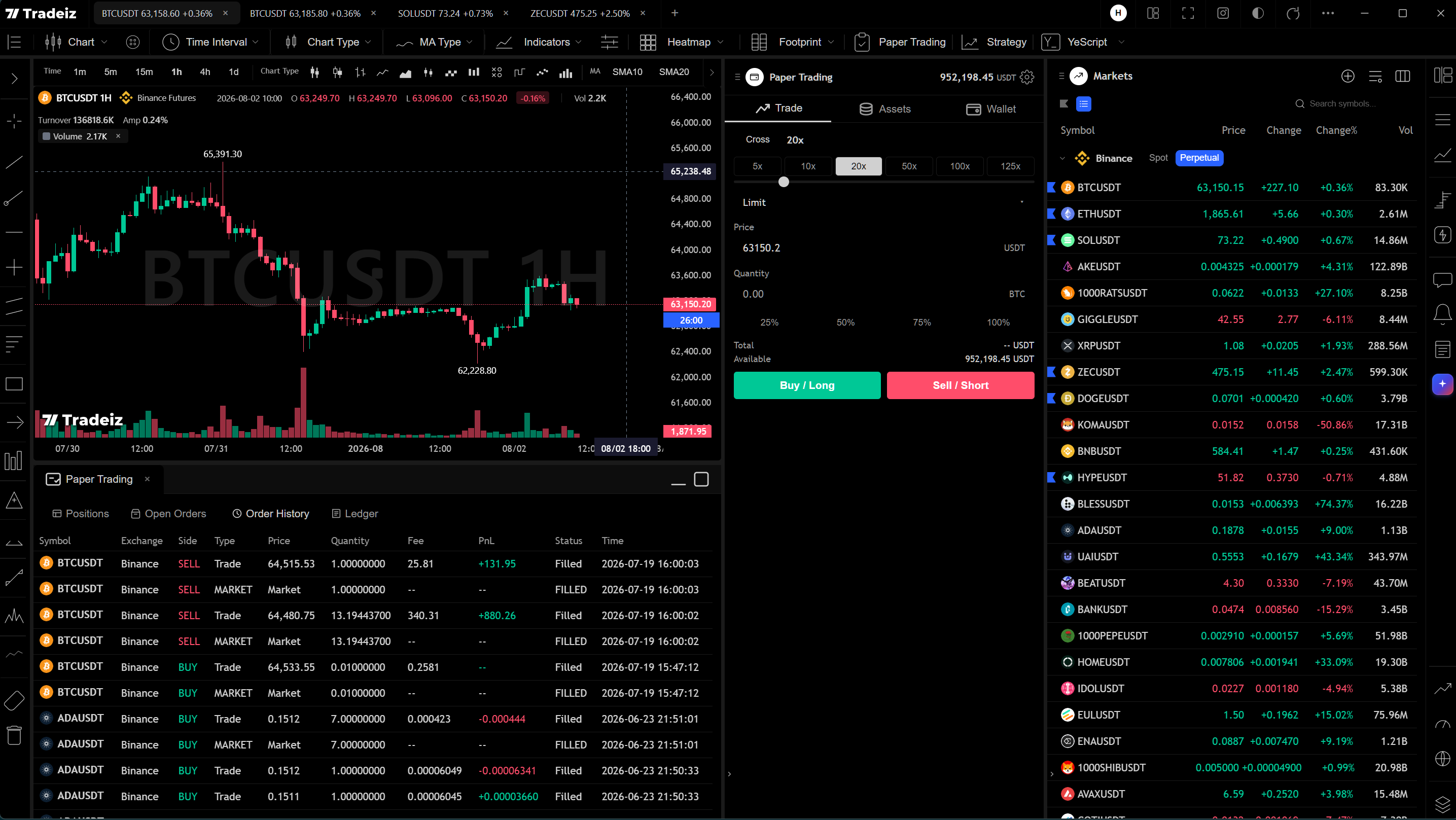Image resolution: width=1456 pixels, height=820 pixels.
Task: Open the chat bubble icon in right sidebar
Action: click(1442, 279)
